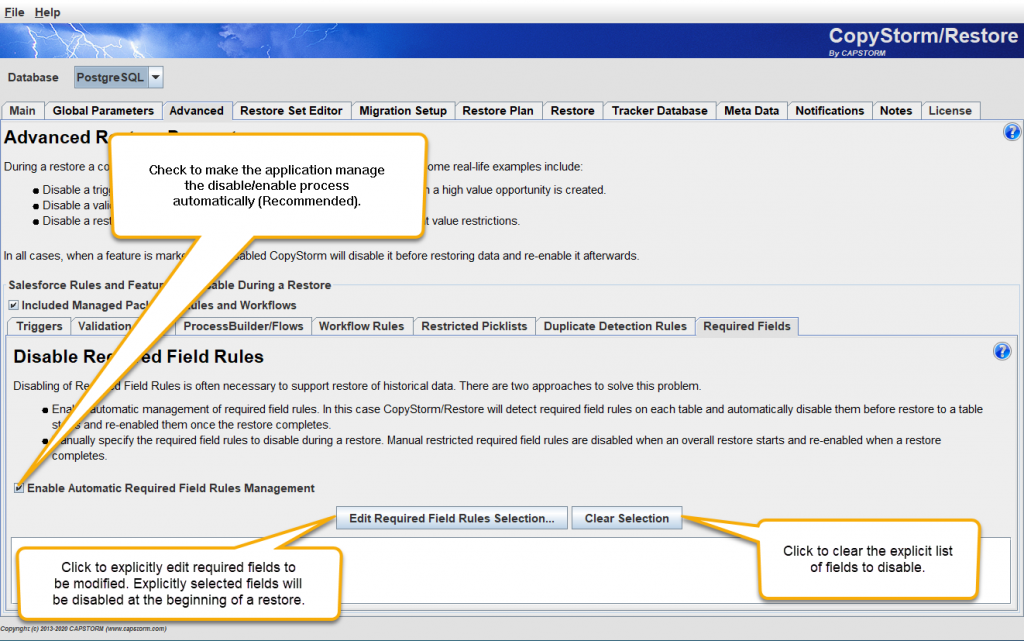The width and height of the screenshot is (1024, 641).
Task: View the Restore Plan tab
Action: pos(498,110)
